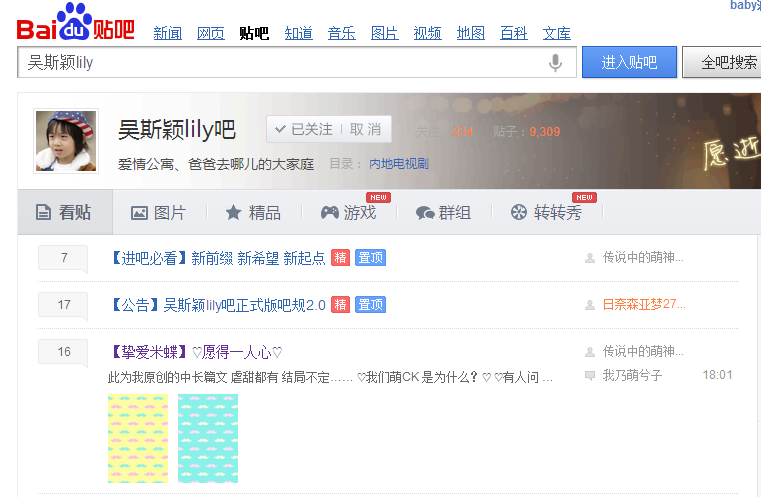Open the teal mustache pattern thumbnail
Viewport: 761px width, 497px height.
pos(208,438)
